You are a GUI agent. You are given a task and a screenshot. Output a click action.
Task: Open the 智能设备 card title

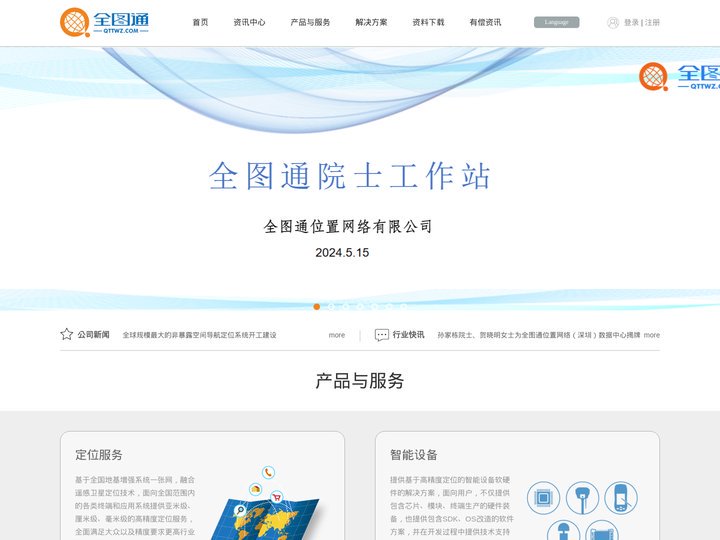click(414, 455)
